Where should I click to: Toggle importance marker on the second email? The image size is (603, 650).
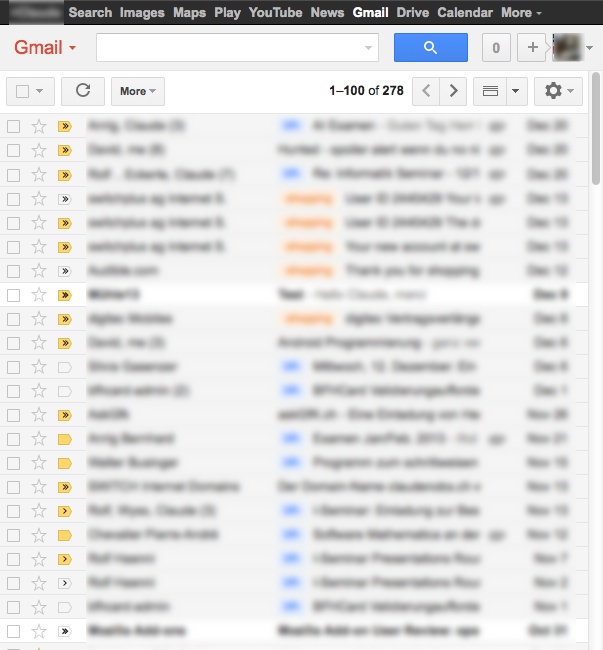(65, 150)
